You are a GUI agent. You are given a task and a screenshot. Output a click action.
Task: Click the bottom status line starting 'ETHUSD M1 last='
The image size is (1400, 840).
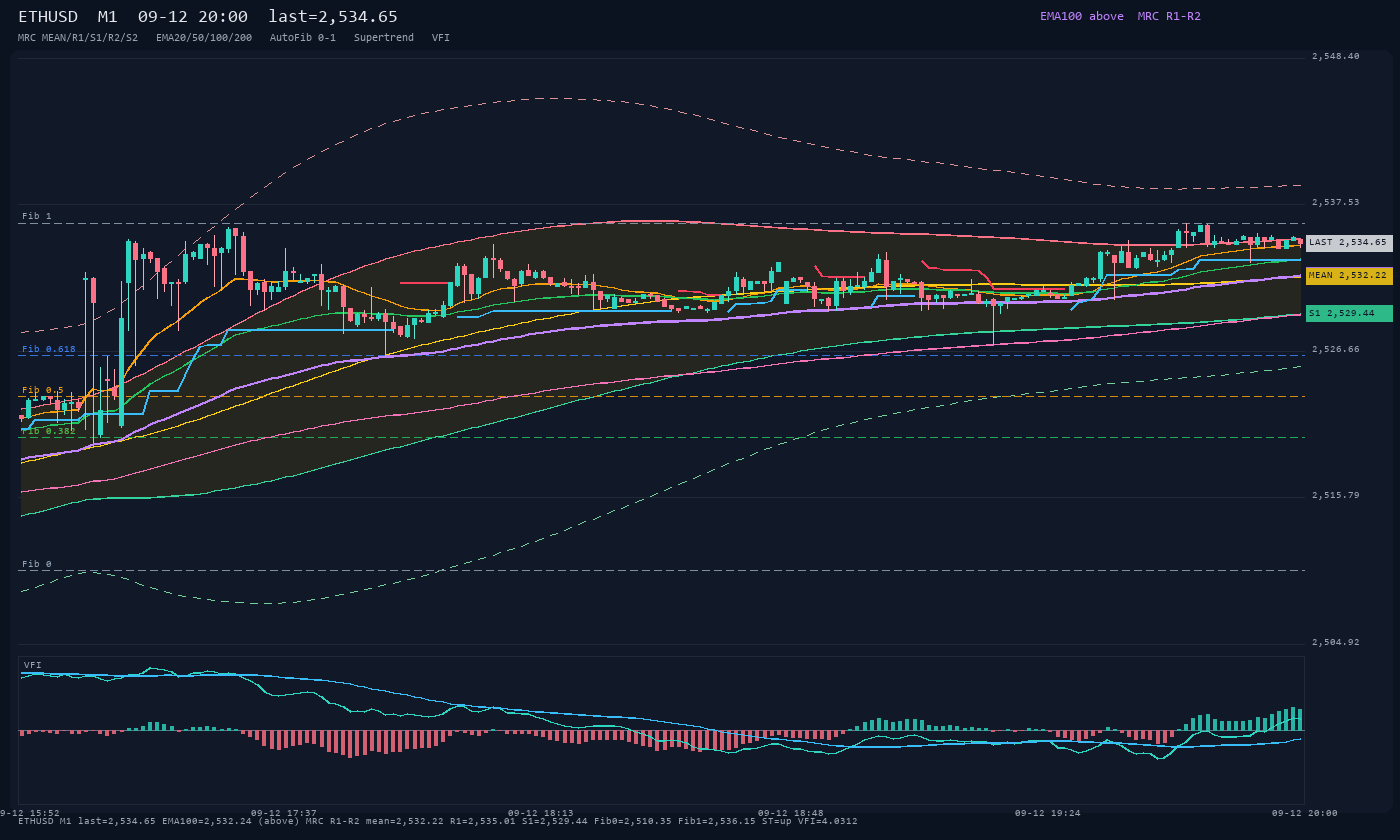[x=438, y=822]
